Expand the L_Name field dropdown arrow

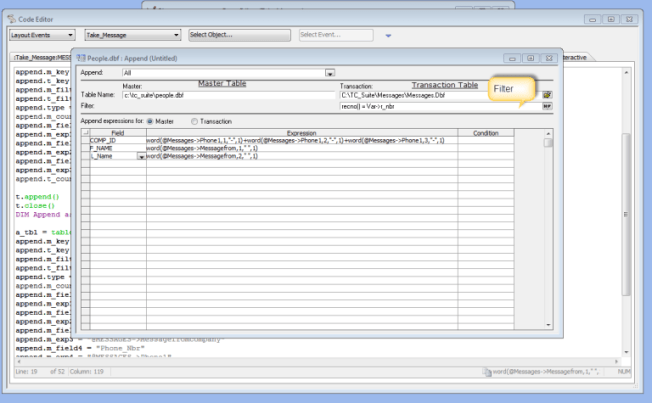(x=141, y=156)
